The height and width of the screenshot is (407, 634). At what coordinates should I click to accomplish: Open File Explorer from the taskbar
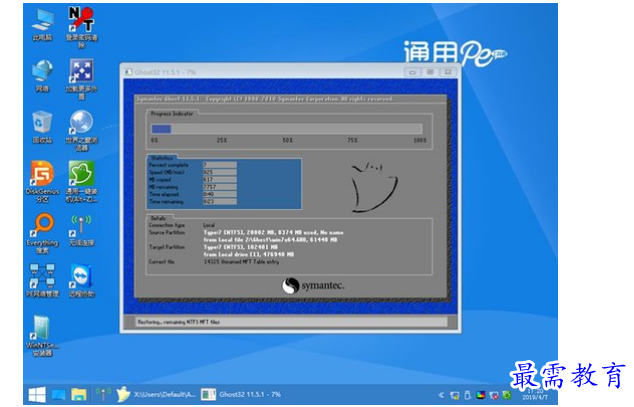pos(79,394)
